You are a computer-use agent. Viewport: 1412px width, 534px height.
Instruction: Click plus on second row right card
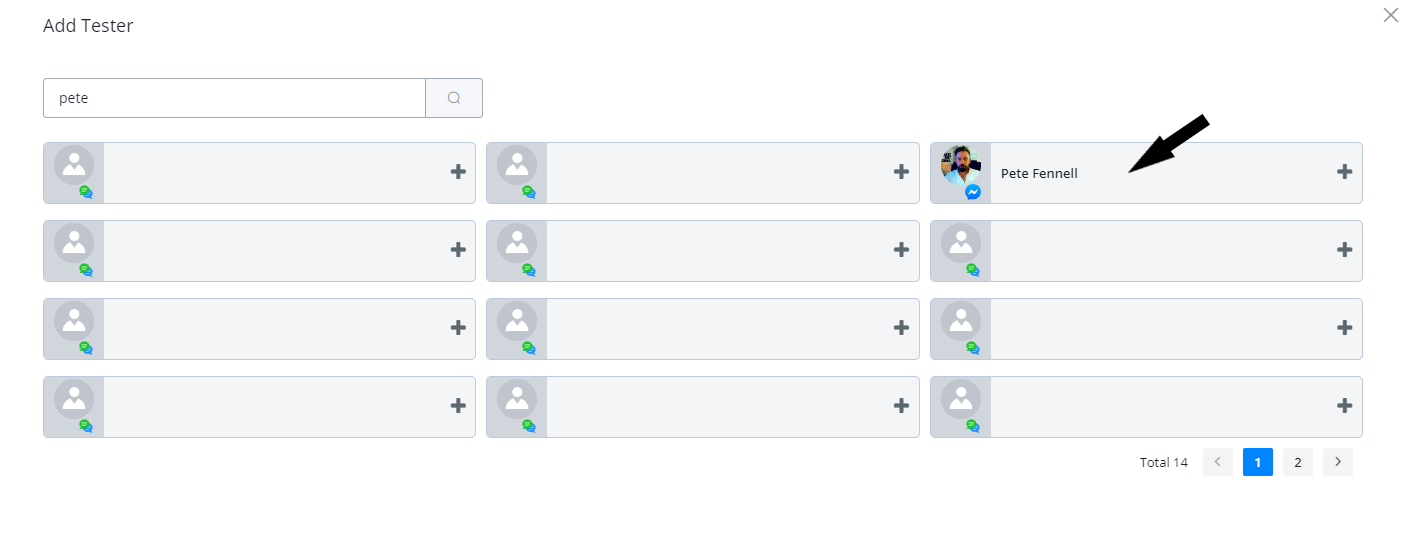(x=1345, y=250)
